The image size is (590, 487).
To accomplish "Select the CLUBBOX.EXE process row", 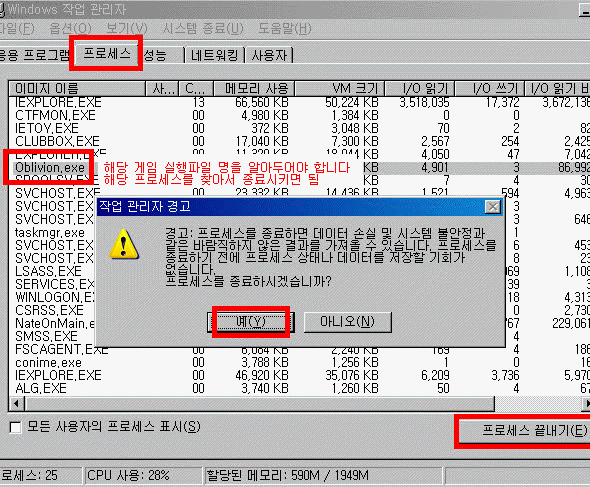I will click(x=299, y=142).
